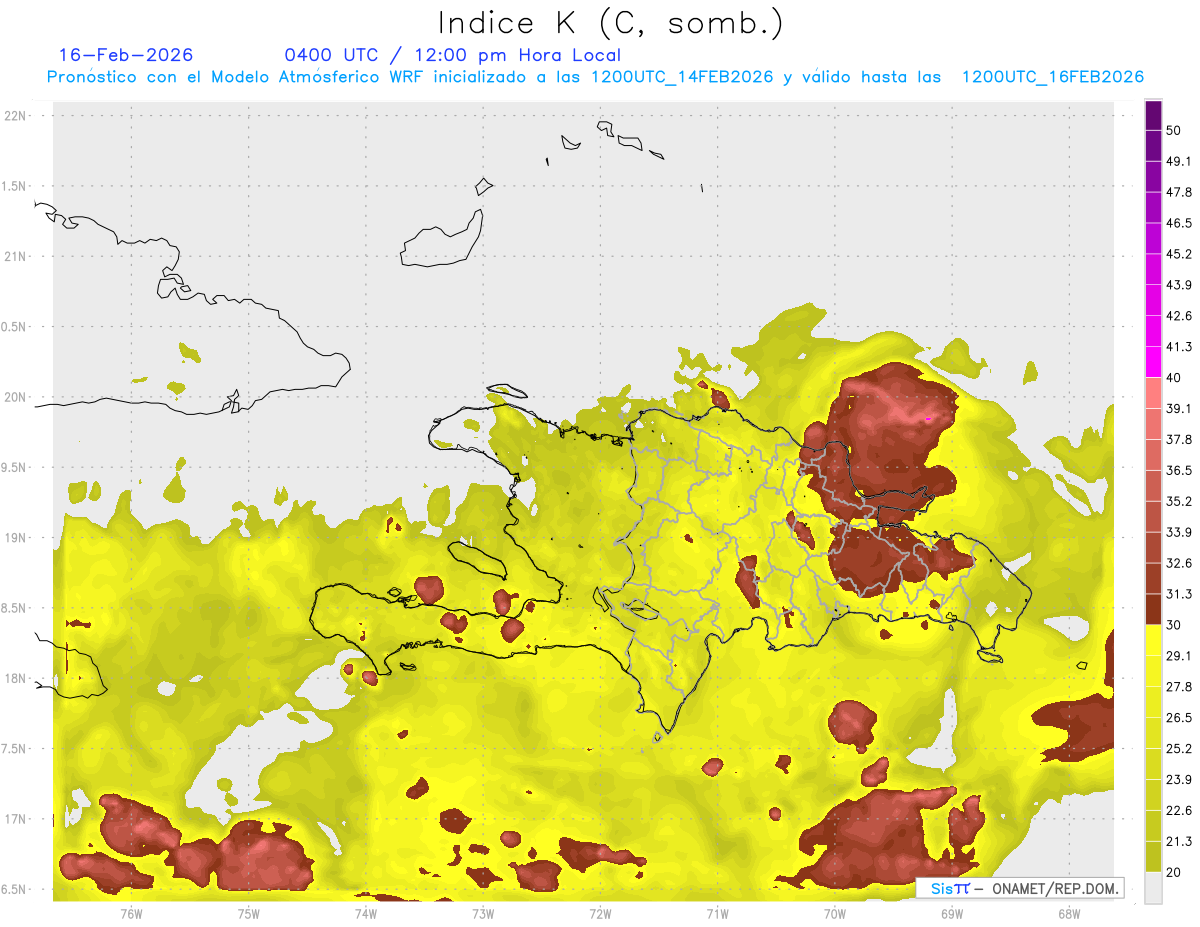1200x927 pixels.
Task: Click the '42.6' colorbar value
Action: click(x=1179, y=316)
